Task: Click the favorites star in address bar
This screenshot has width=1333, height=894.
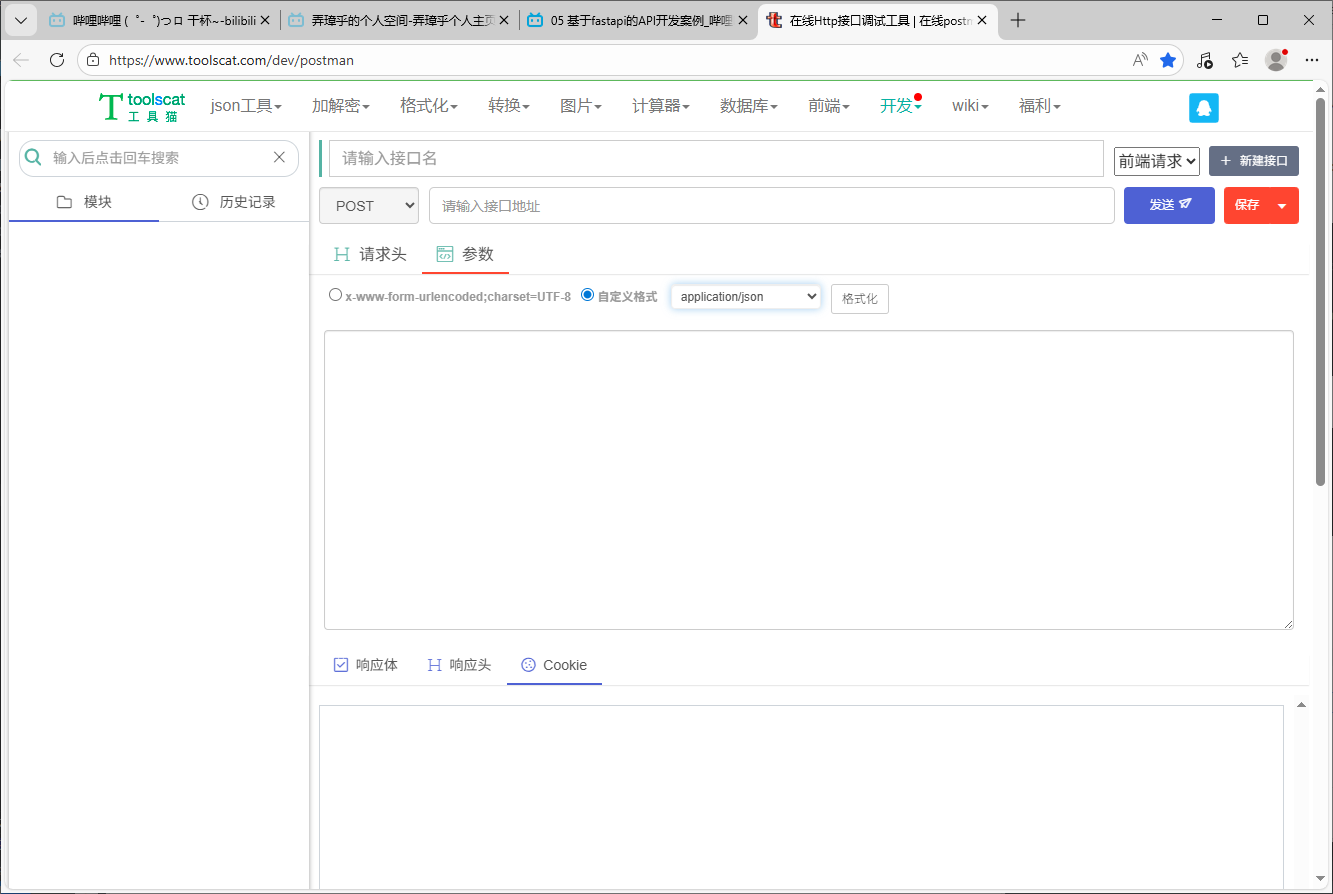Action: click(x=1167, y=60)
